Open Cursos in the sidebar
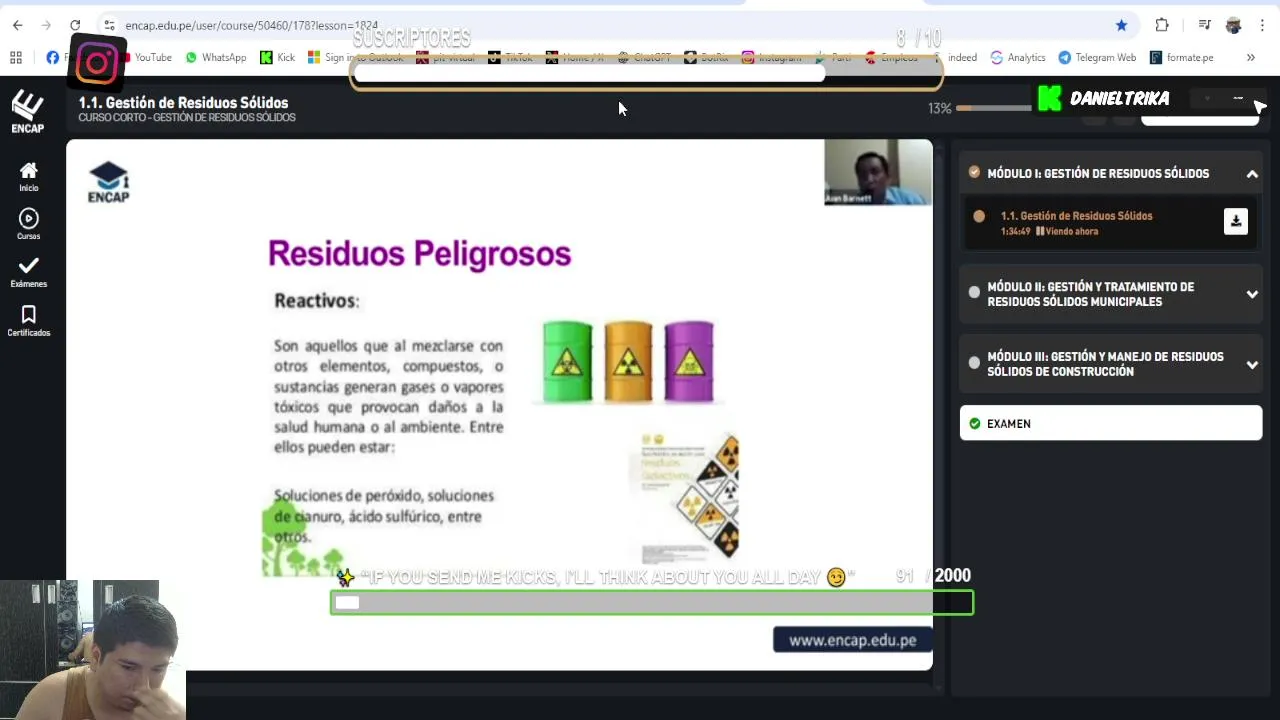The height and width of the screenshot is (720, 1280). (x=28, y=224)
